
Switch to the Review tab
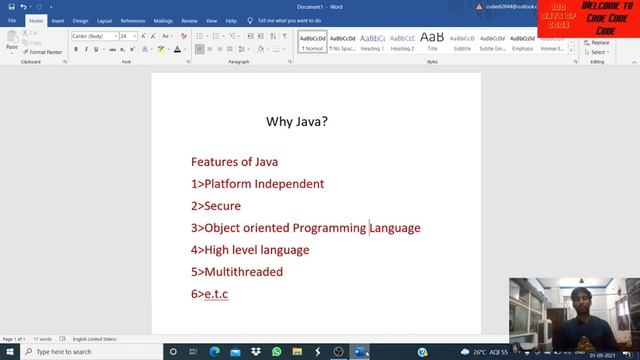pos(189,21)
